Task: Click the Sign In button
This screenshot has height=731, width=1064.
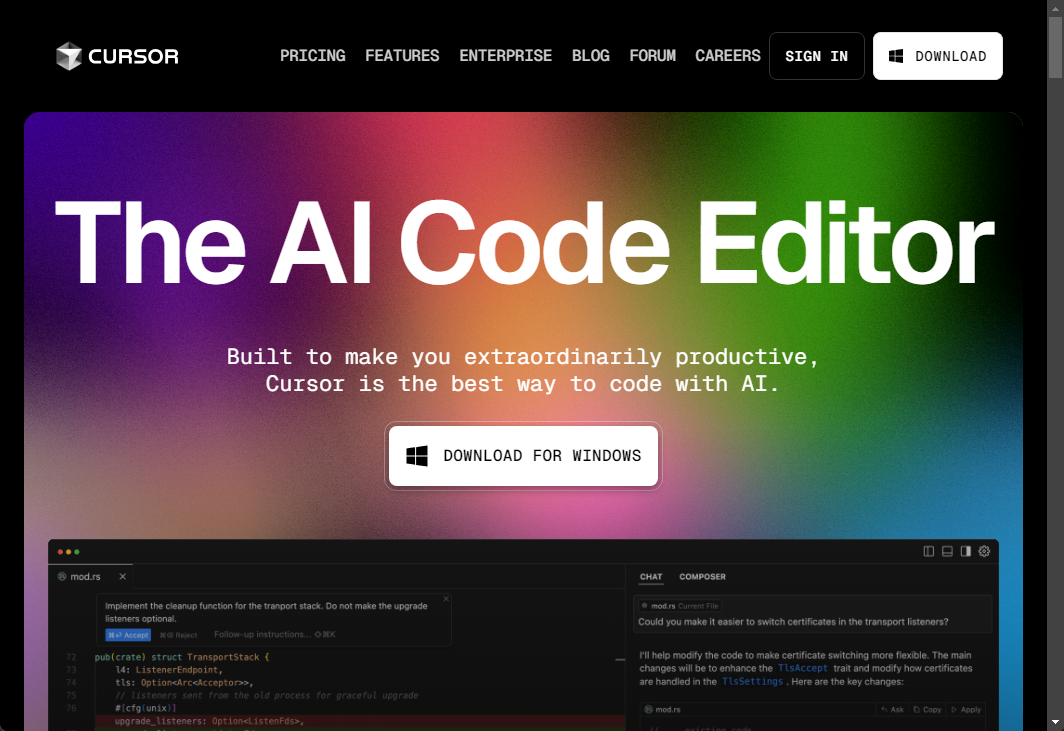Action: click(x=816, y=56)
